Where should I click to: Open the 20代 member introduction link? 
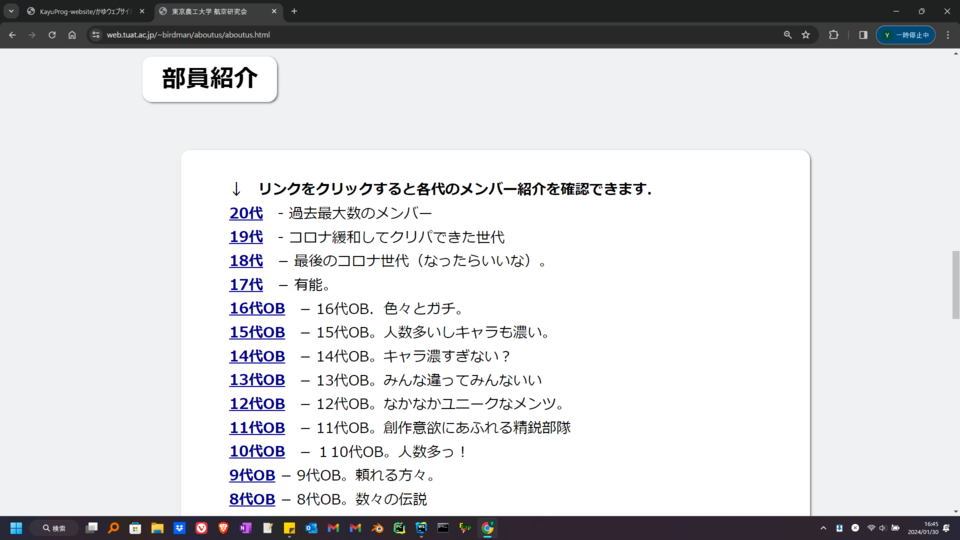pyautogui.click(x=246, y=213)
